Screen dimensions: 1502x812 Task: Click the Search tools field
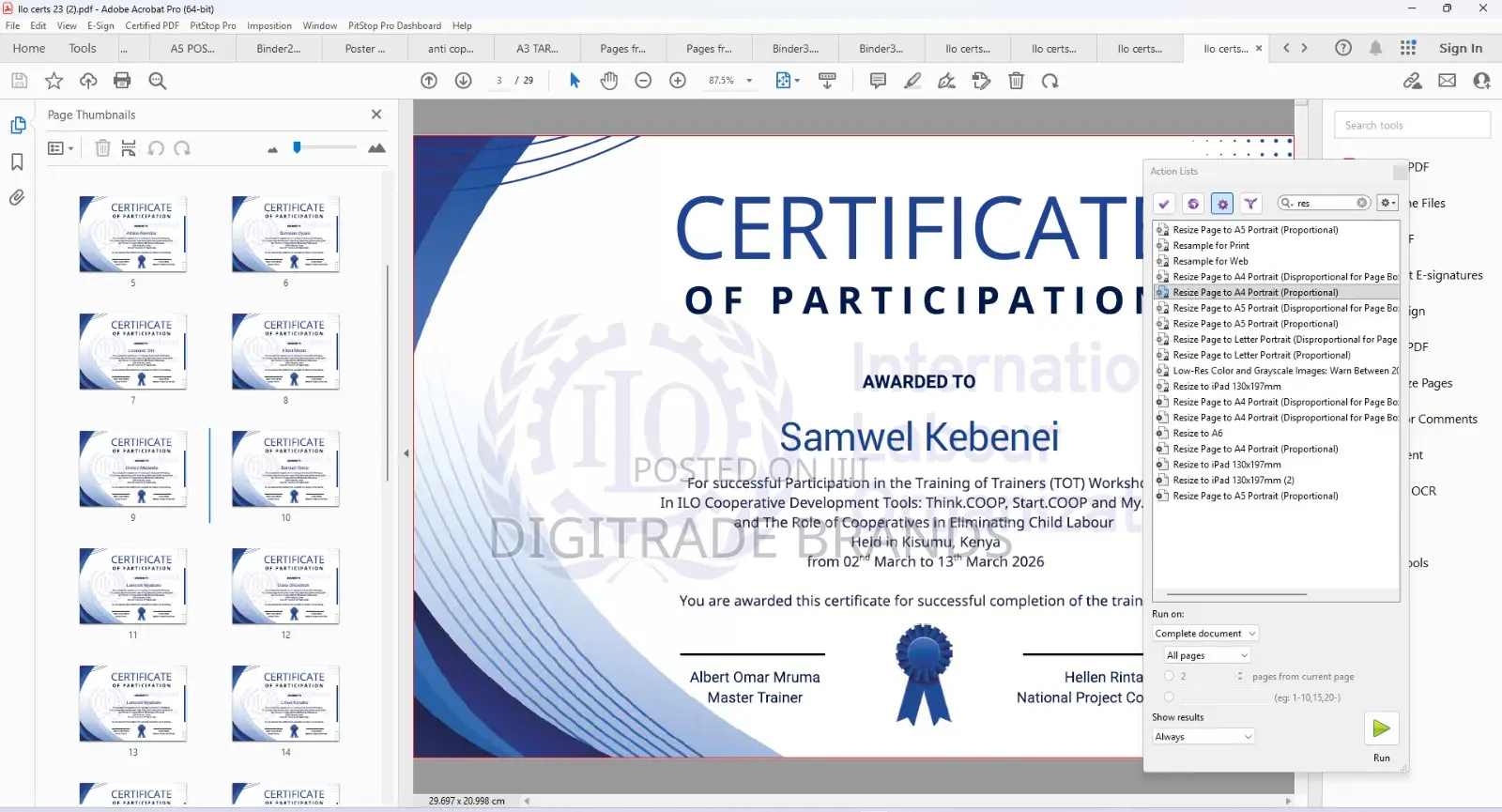coord(1412,125)
